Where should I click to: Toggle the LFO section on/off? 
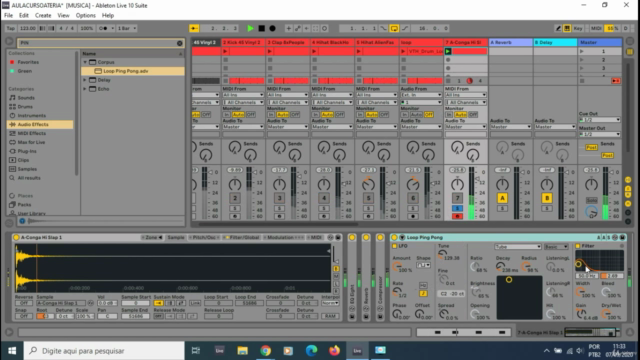pyautogui.click(x=394, y=246)
